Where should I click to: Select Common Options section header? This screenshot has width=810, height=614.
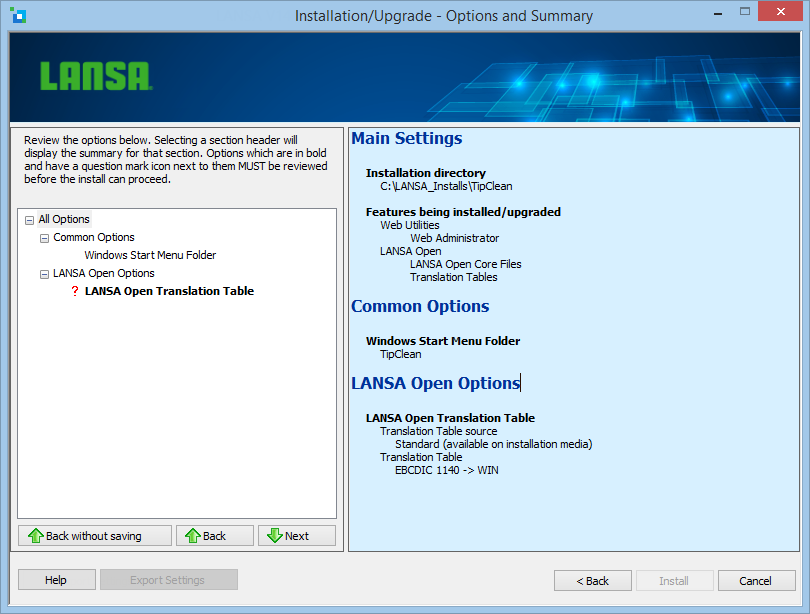[94, 238]
